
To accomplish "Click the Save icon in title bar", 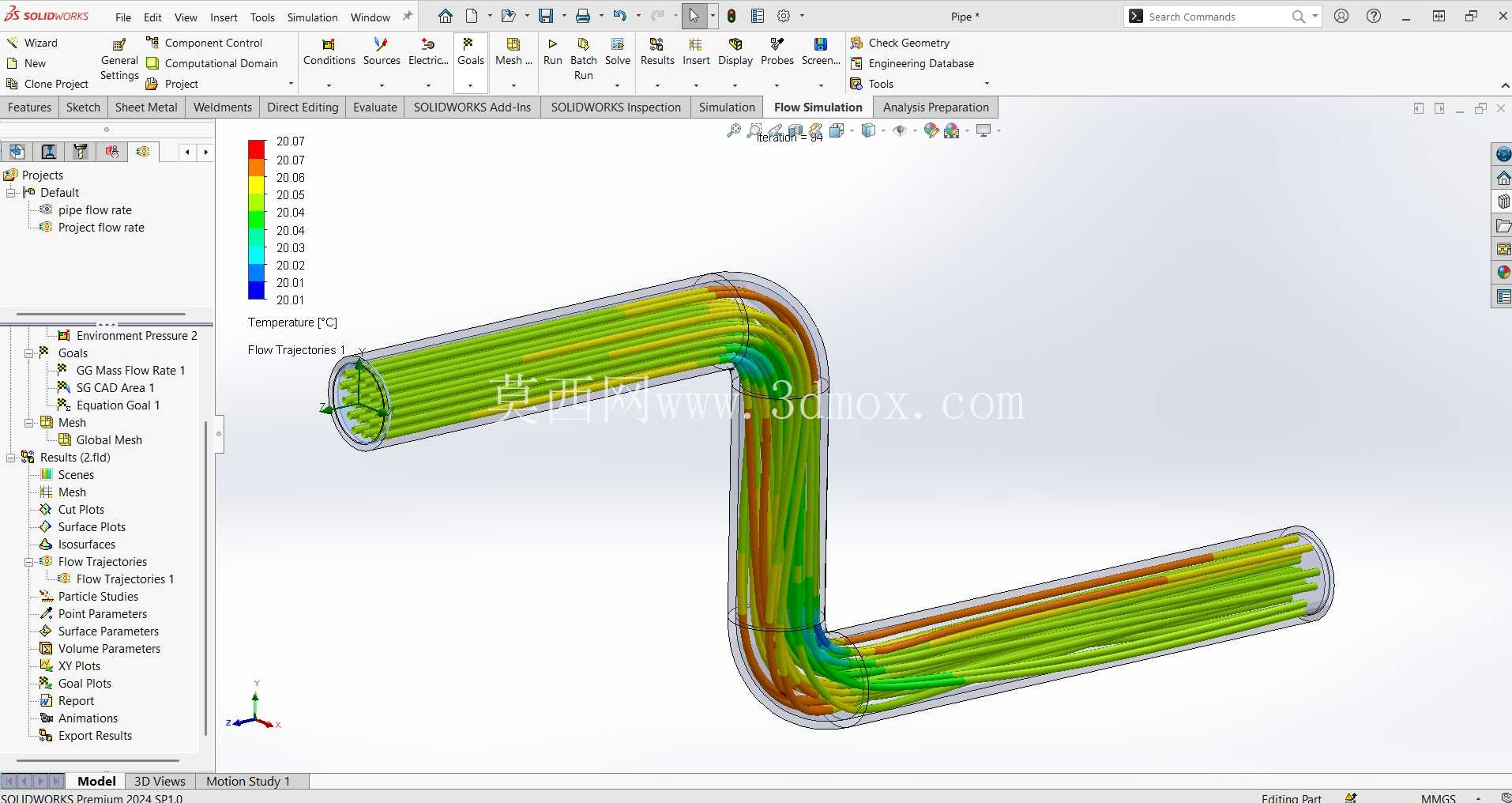I will coord(546,16).
